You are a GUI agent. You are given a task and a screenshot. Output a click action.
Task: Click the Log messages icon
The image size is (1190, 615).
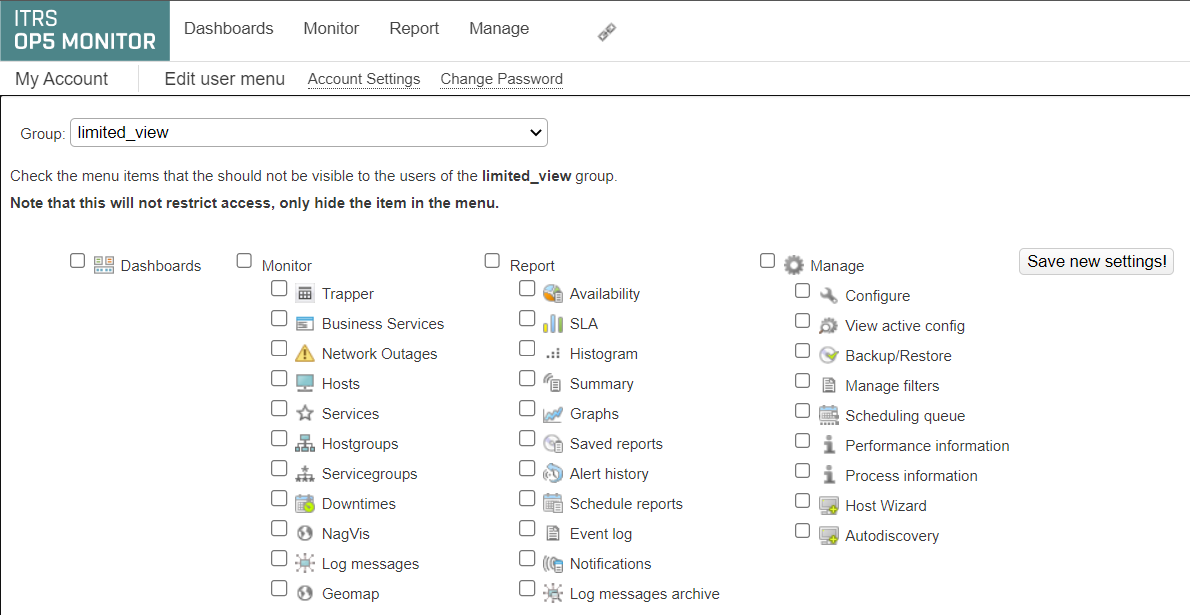click(304, 563)
